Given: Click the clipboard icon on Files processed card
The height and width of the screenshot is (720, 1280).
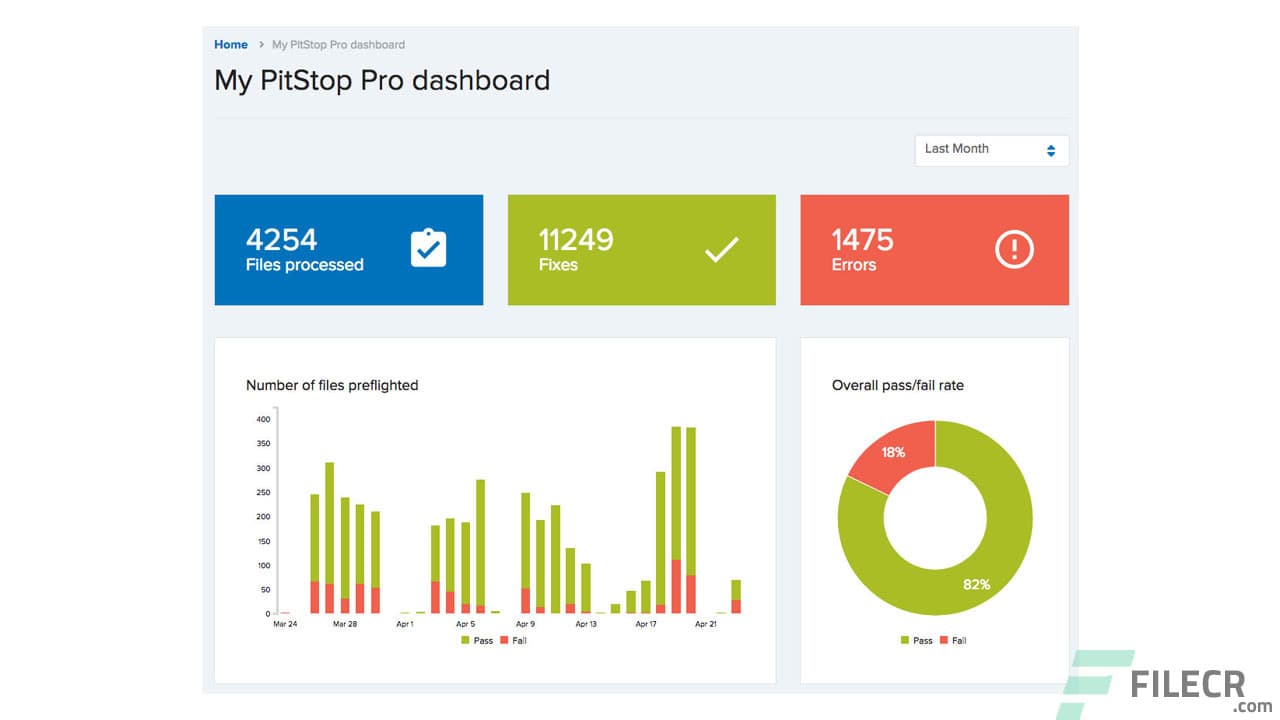Looking at the screenshot, I should pyautogui.click(x=429, y=248).
